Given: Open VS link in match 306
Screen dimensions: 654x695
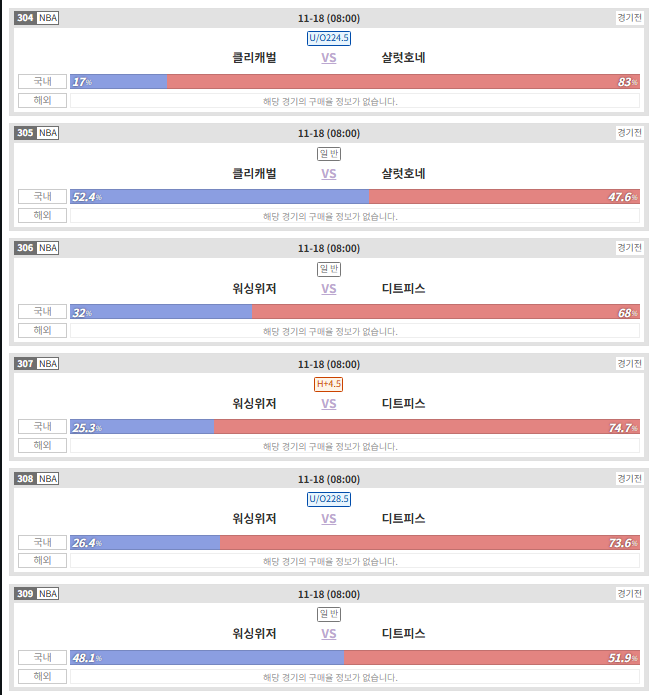Looking at the screenshot, I should pyautogui.click(x=329, y=289).
